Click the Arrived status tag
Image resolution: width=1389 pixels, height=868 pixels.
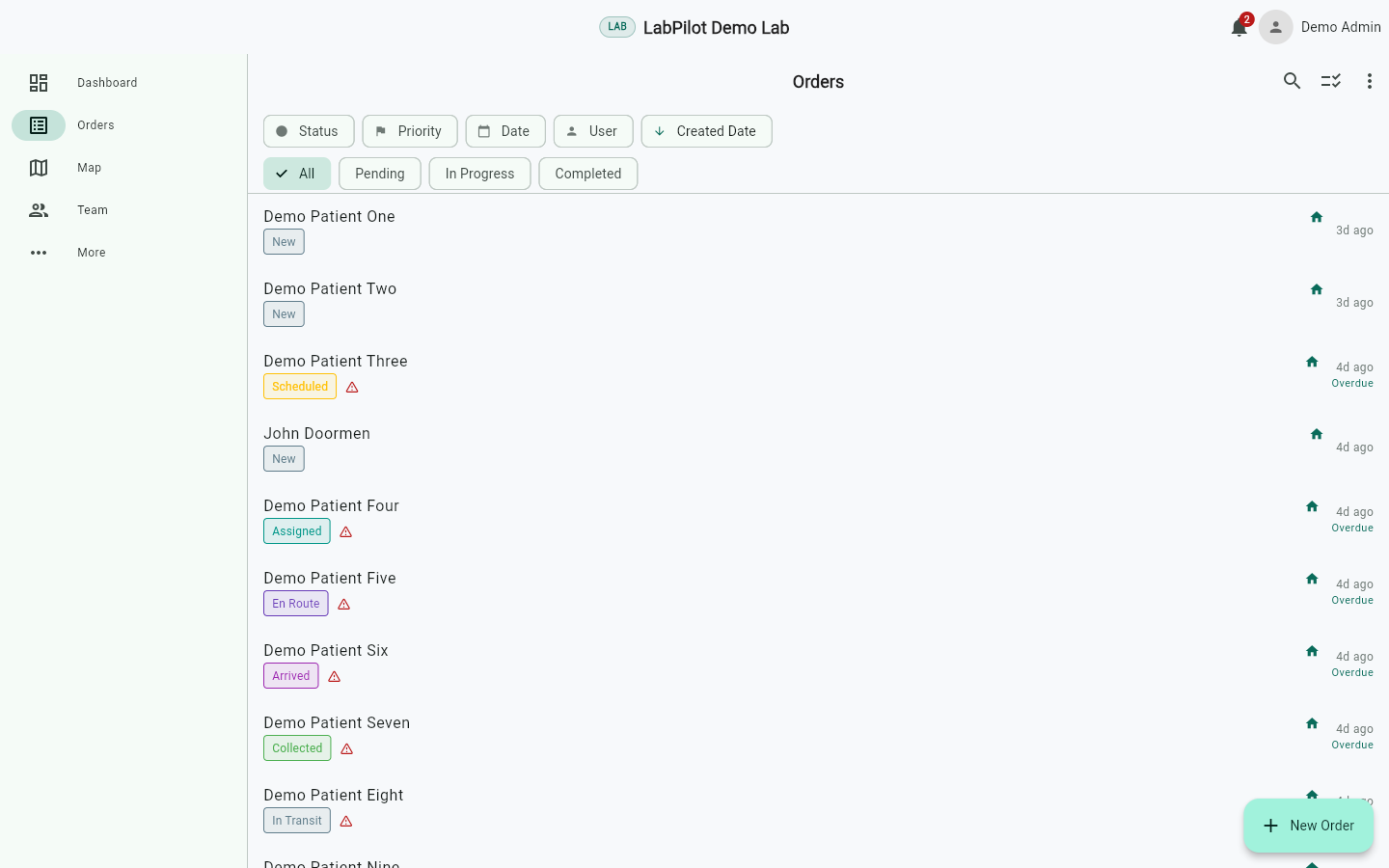click(291, 676)
